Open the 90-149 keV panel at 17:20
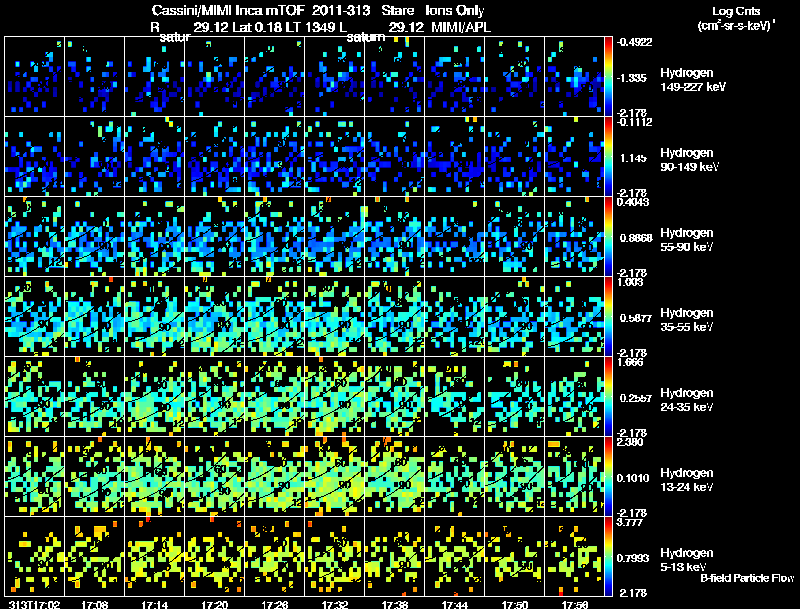This screenshot has height=609, width=800. [214, 157]
